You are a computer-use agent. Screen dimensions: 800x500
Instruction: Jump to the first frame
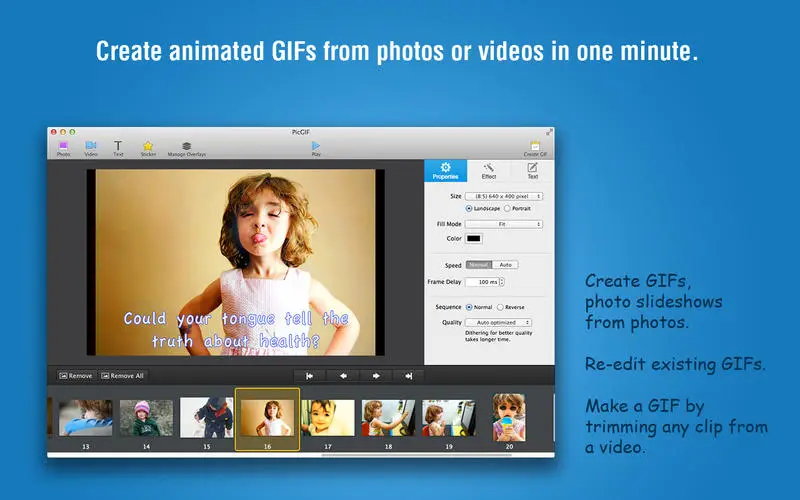tap(309, 376)
